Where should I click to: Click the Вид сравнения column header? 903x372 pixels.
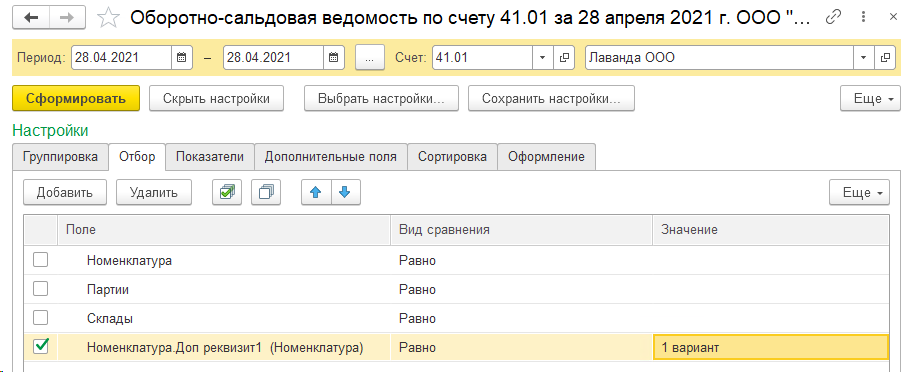521,230
